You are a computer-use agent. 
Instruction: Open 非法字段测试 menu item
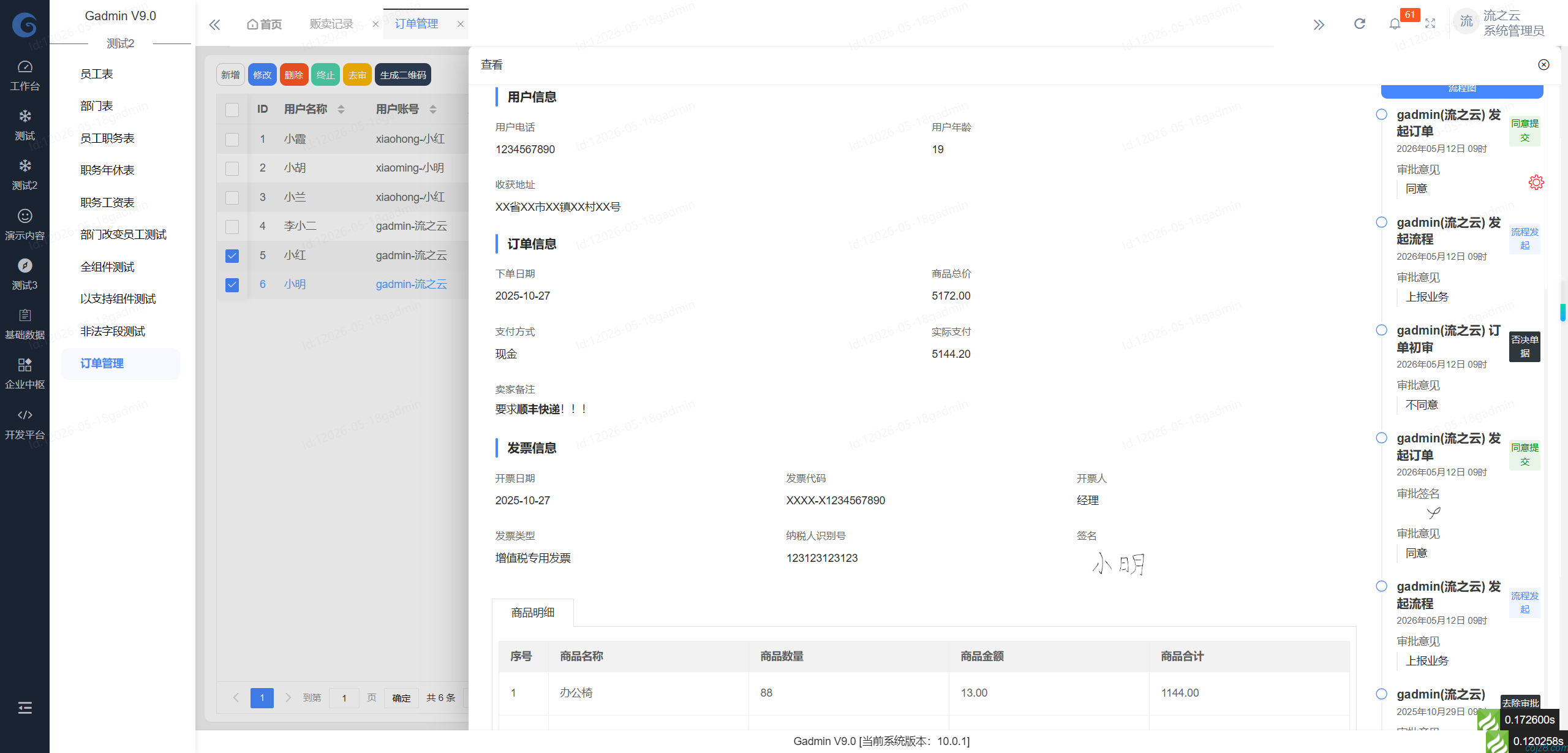(x=113, y=331)
